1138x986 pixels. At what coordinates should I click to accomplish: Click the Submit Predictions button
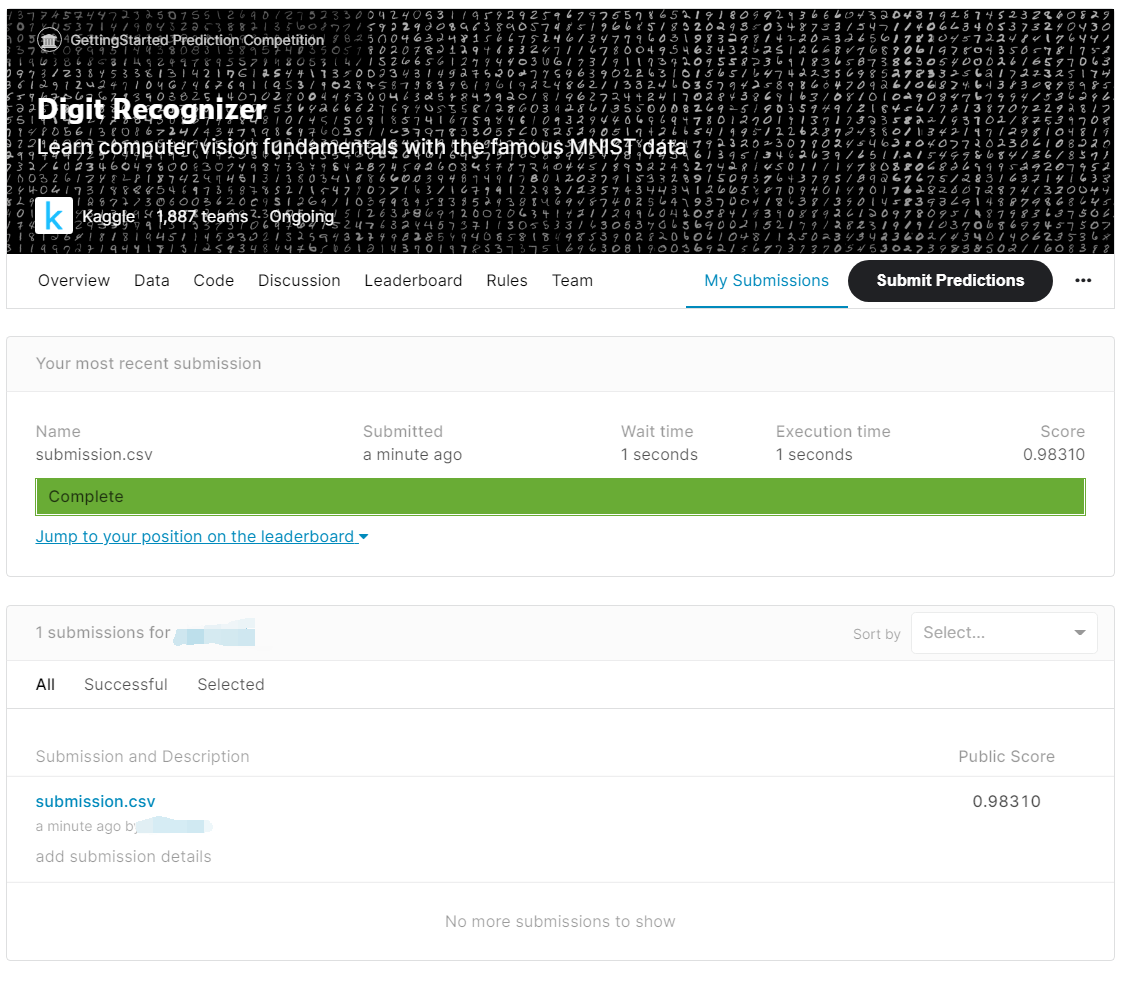click(949, 281)
